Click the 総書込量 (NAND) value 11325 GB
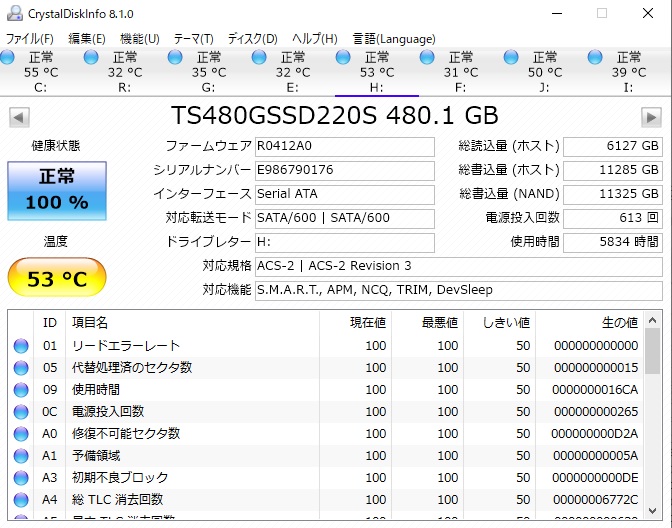The width and height of the screenshot is (672, 528). (x=613, y=194)
